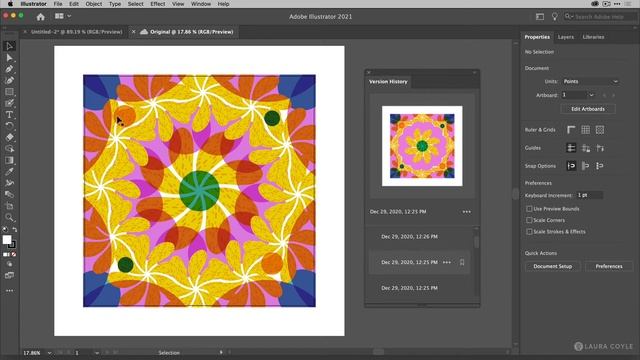
Task: Open the Arrange Documents icon
Action: pyautogui.click(x=59, y=16)
